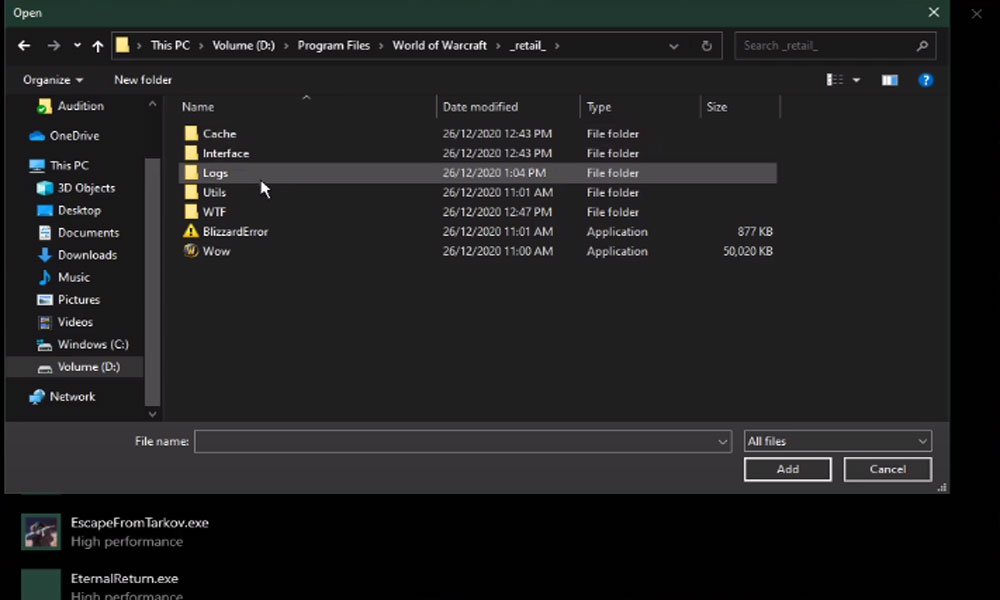Screen dimensions: 1000x600
Task: Toggle the preview pane
Action: tap(890, 80)
